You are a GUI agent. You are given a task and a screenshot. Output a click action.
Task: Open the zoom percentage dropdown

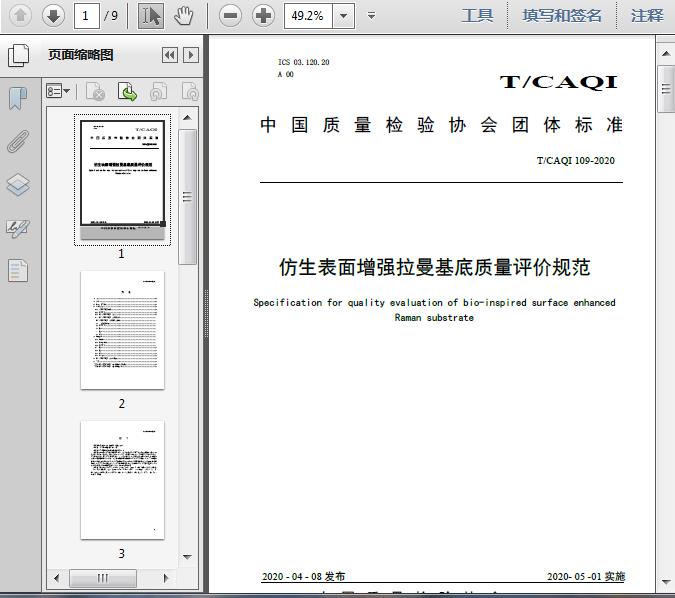pyautogui.click(x=344, y=15)
